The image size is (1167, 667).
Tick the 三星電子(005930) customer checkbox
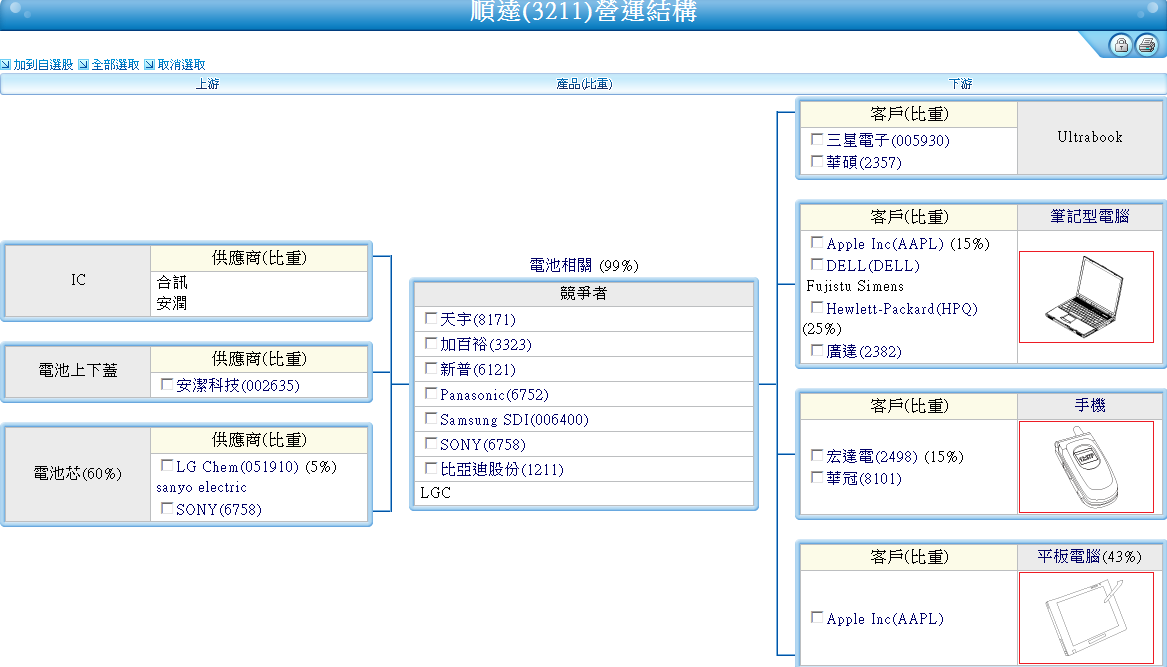click(816, 139)
